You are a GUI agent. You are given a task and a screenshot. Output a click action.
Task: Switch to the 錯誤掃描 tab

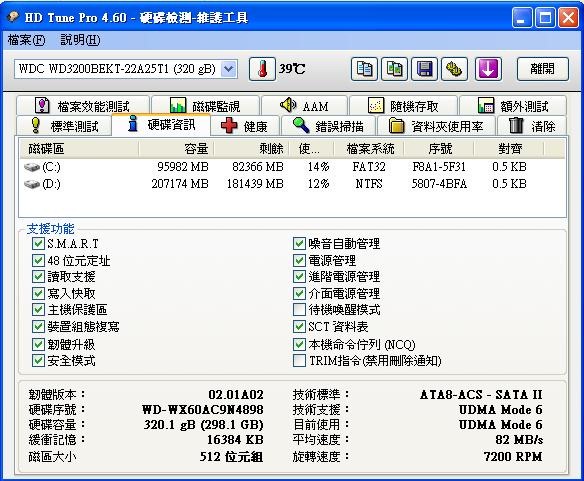[328, 126]
